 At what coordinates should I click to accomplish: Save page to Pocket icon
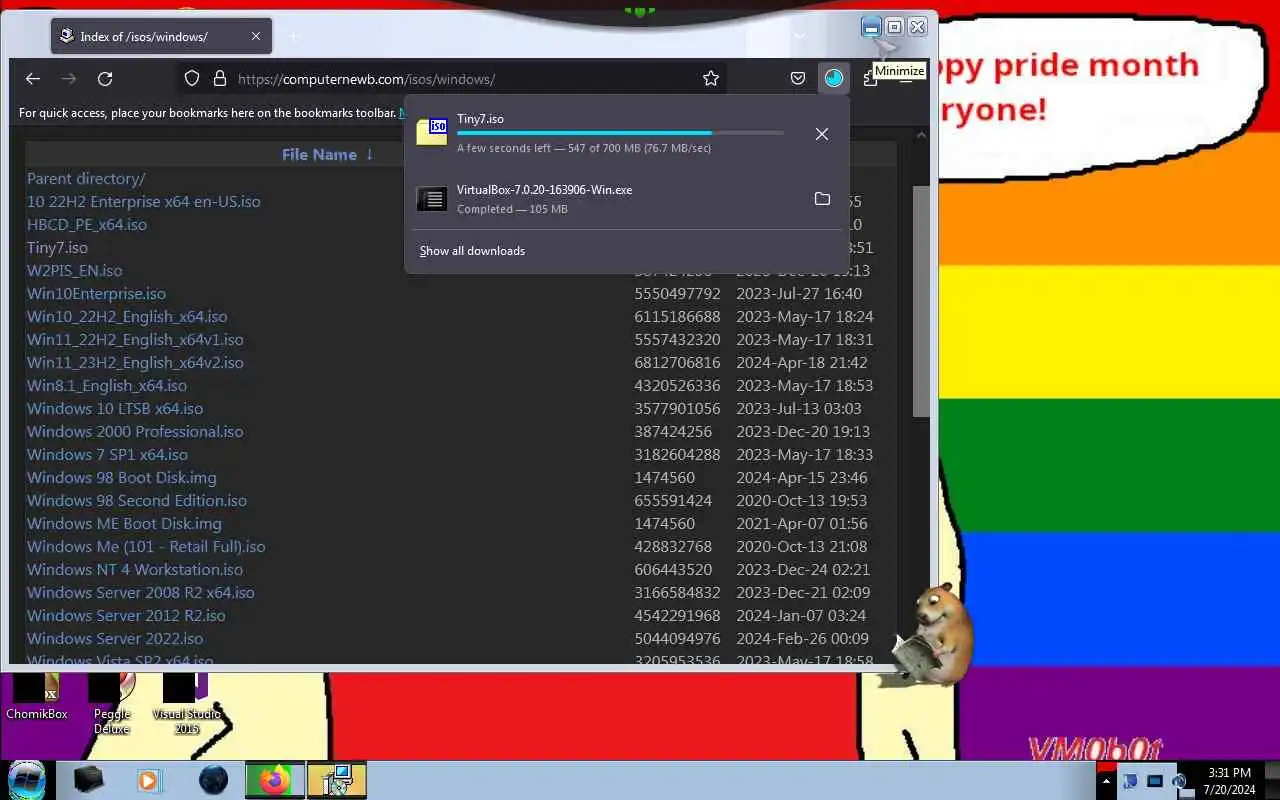click(x=798, y=78)
